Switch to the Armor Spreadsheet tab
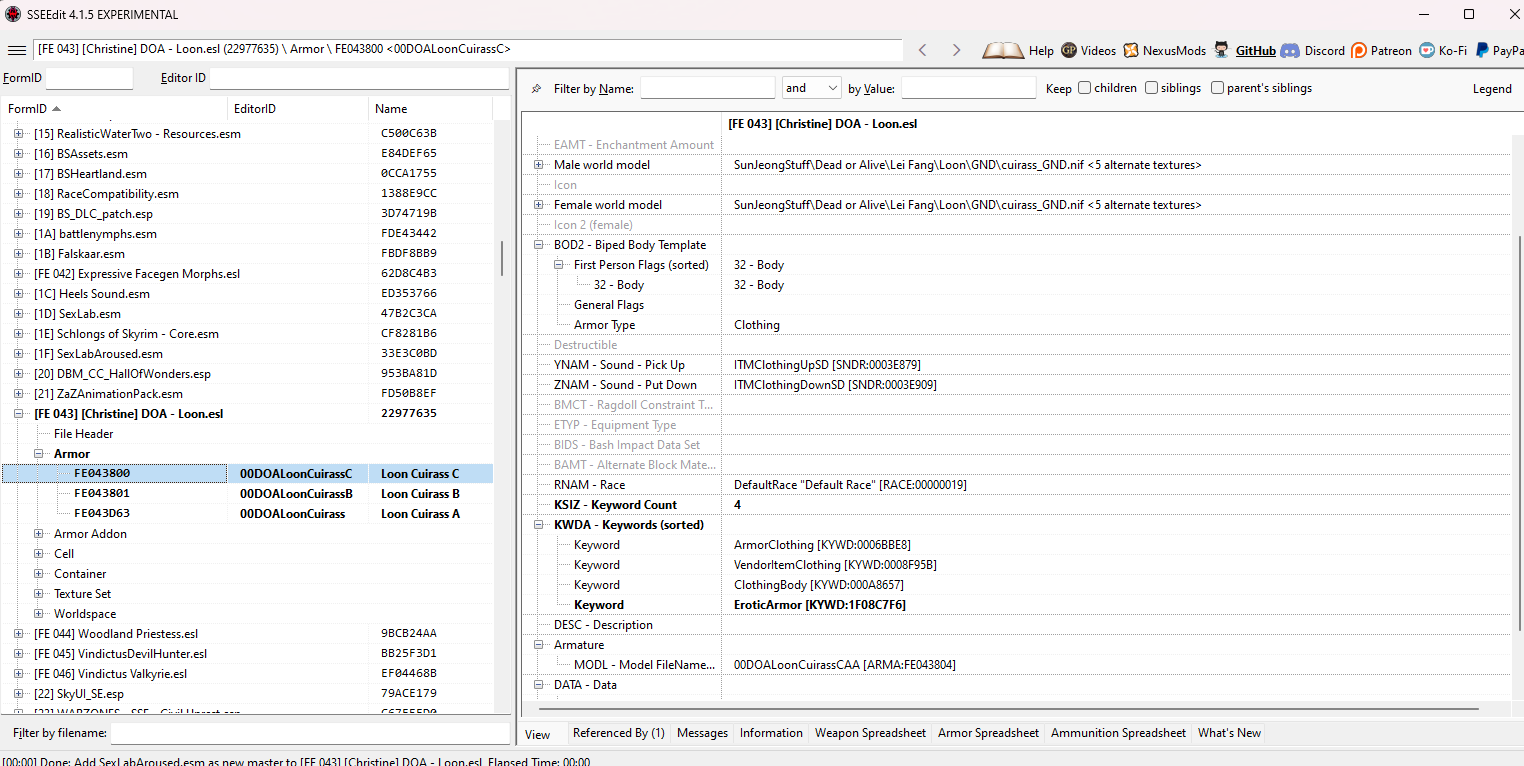Image resolution: width=1524 pixels, height=766 pixels. [x=988, y=733]
